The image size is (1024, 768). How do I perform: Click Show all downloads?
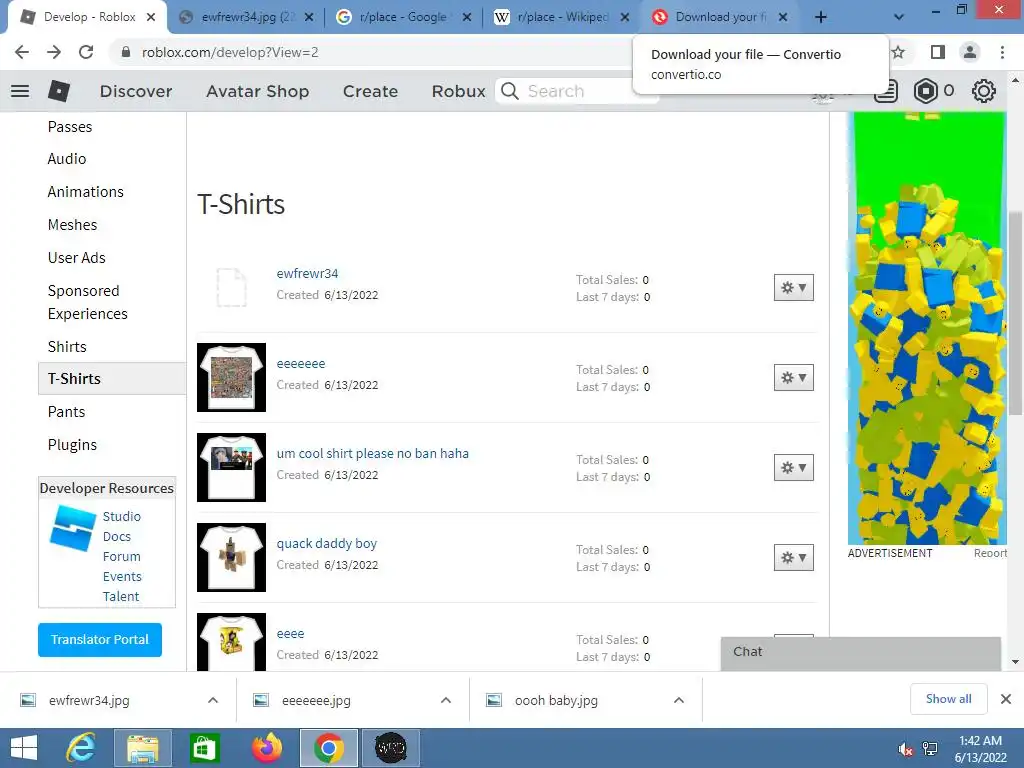pyautogui.click(x=948, y=699)
